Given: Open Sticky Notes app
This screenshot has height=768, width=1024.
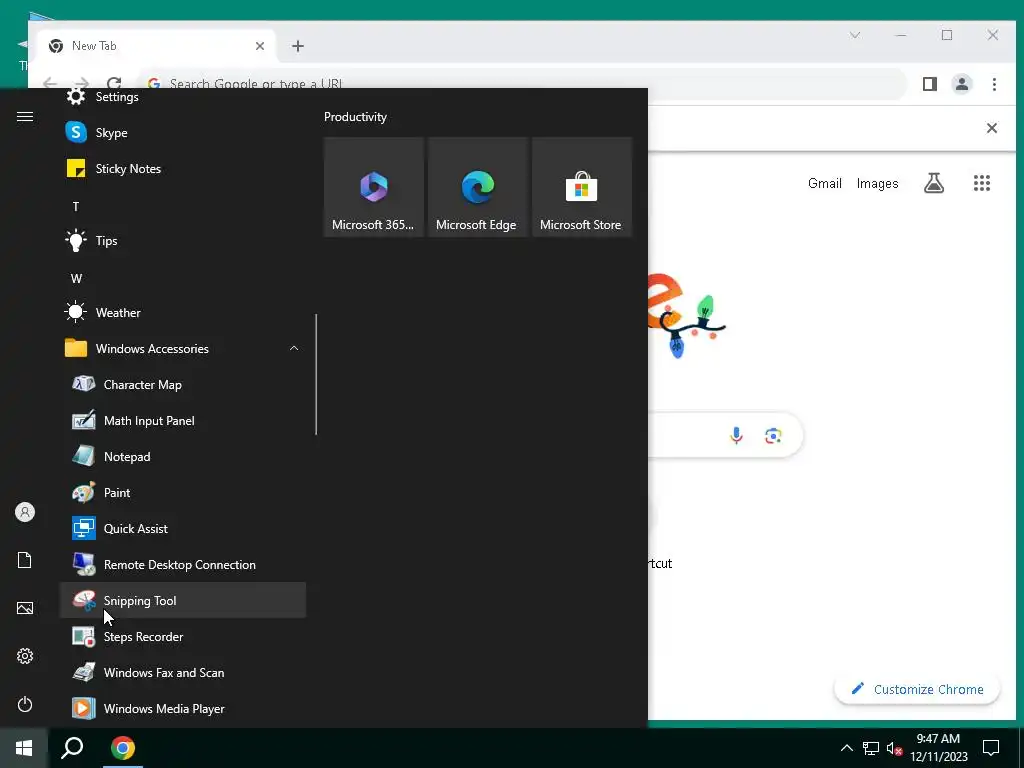Looking at the screenshot, I should pyautogui.click(x=183, y=168).
